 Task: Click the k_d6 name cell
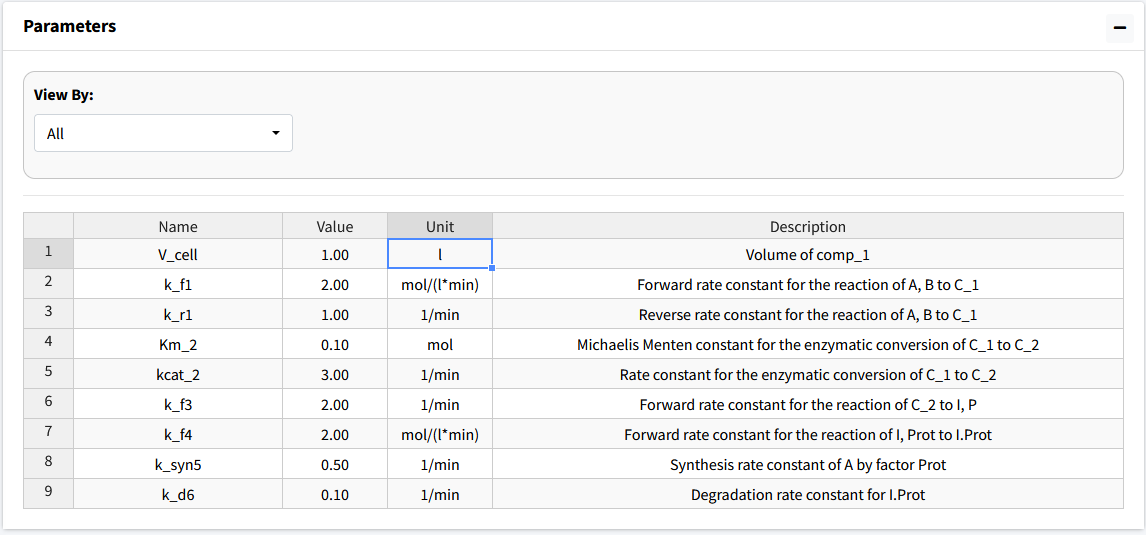tap(178, 494)
